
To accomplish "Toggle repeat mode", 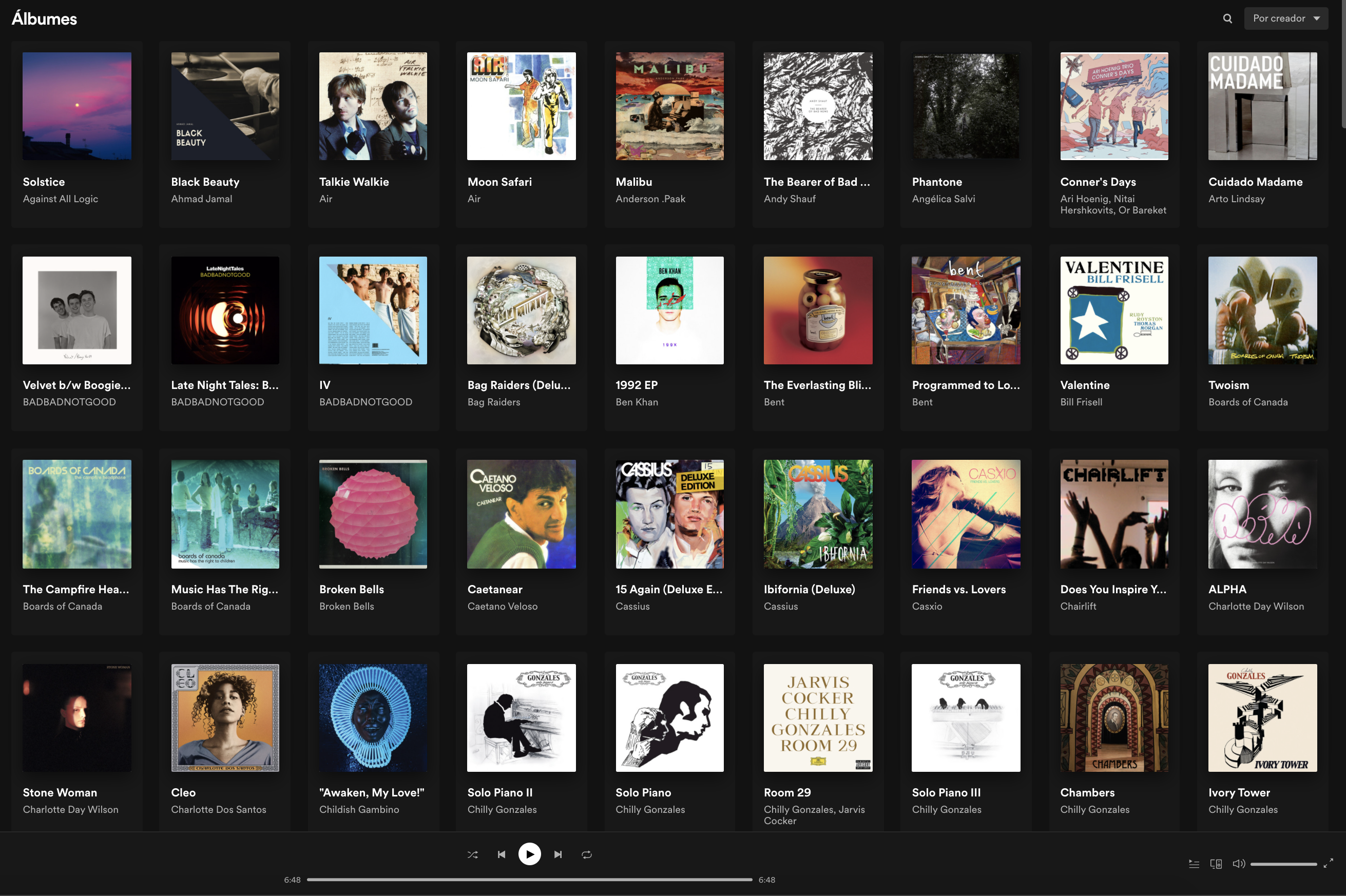I will click(586, 854).
